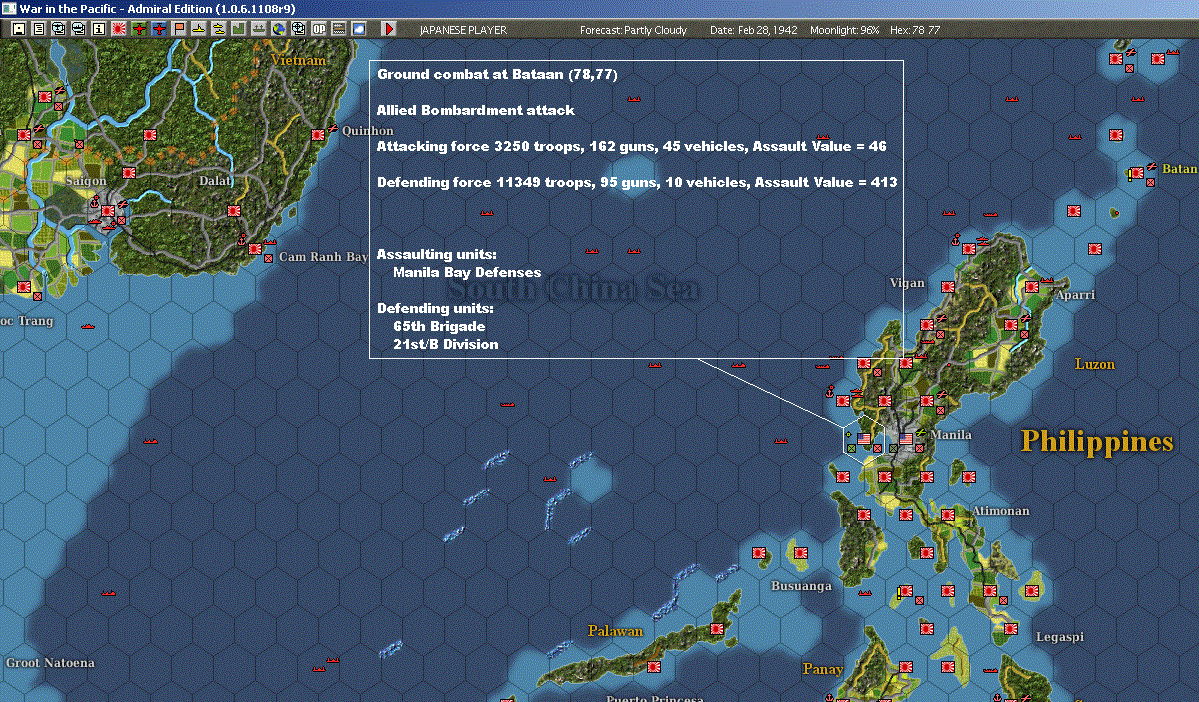Select the US flag base at Manila
Image resolution: width=1199 pixels, height=702 pixels.
906,439
